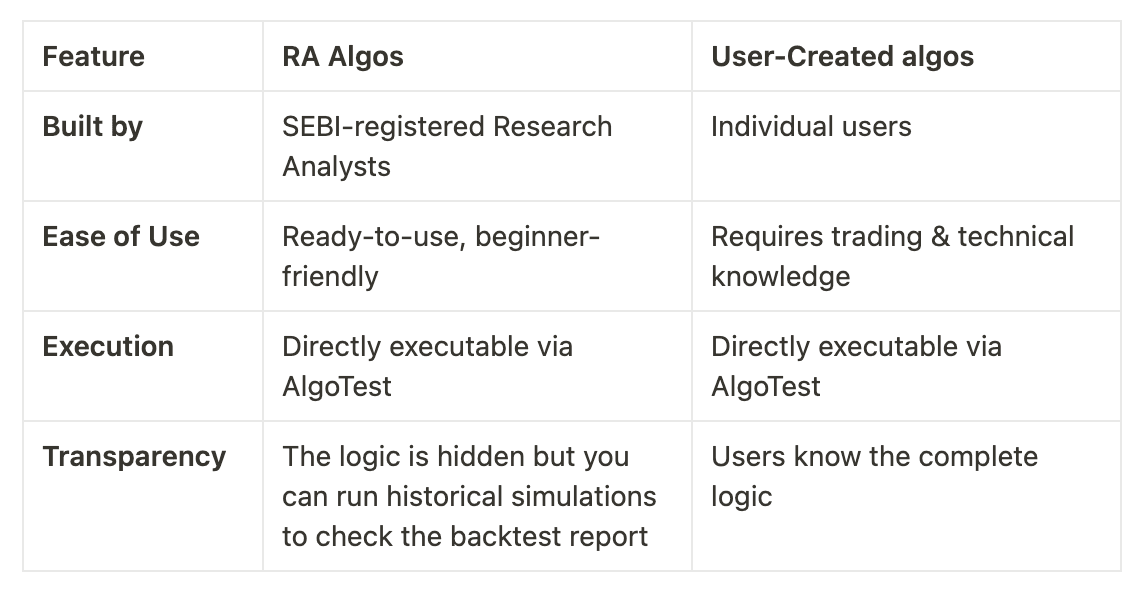Click the User-Created algos column header

pos(842,57)
